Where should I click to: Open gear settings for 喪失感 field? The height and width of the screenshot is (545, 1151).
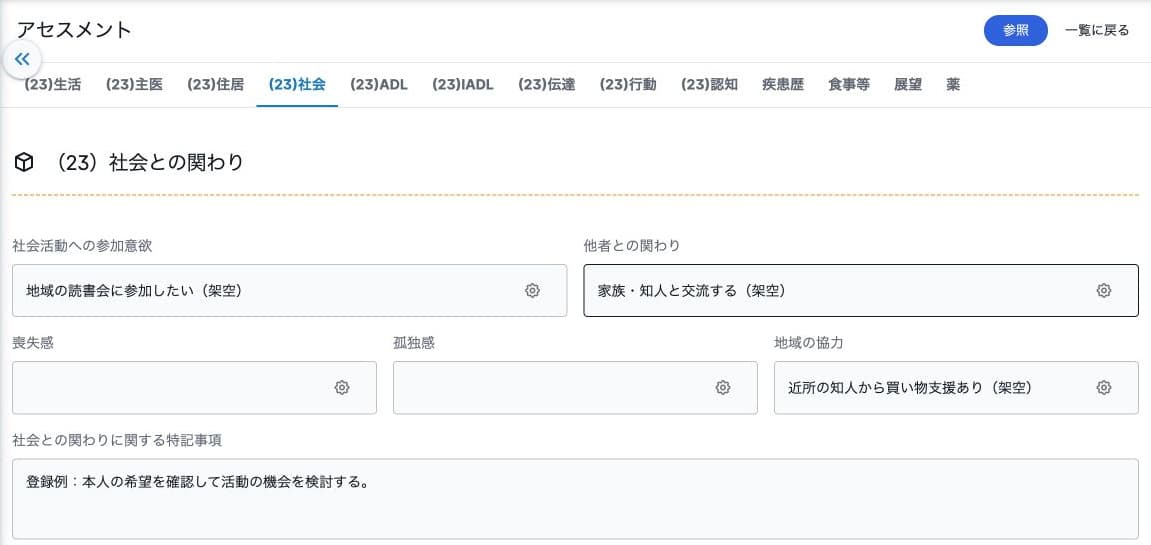tap(341, 388)
